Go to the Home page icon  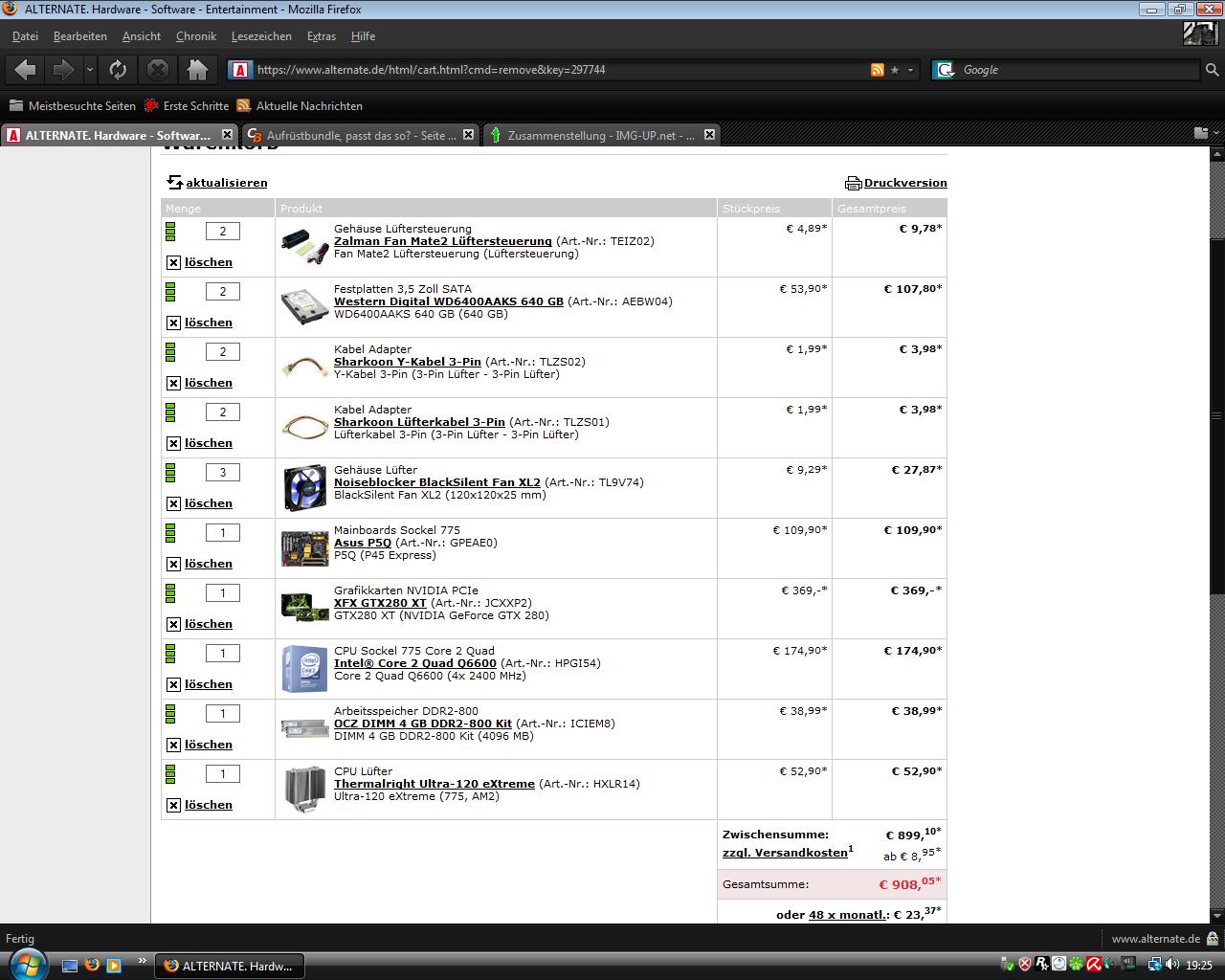coord(198,70)
